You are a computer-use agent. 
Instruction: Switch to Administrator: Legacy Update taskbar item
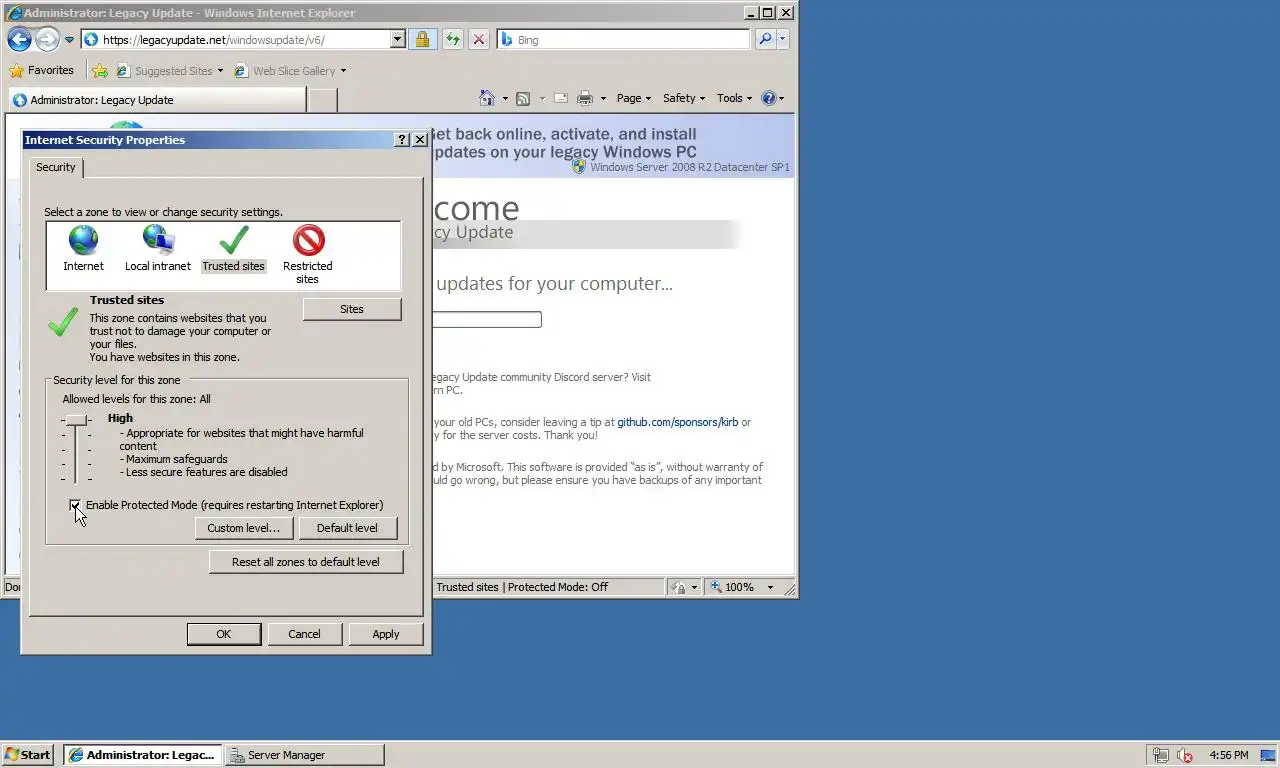click(142, 755)
